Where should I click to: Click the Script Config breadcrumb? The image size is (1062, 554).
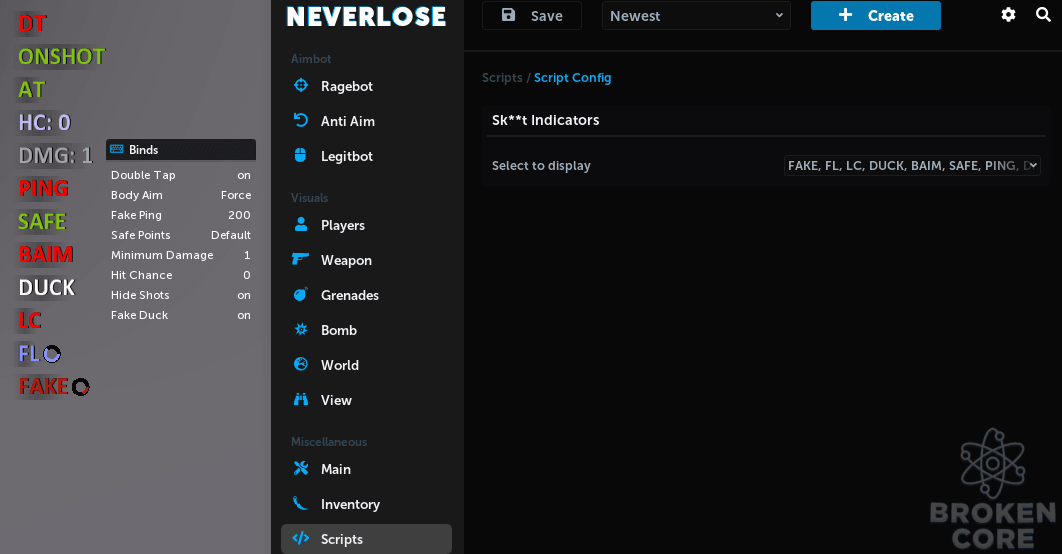[x=572, y=77]
